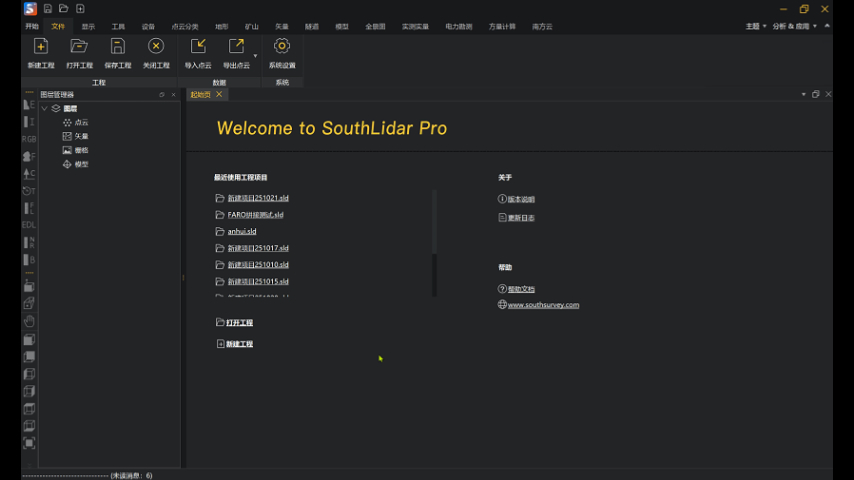Click the quick-access save icon in title bar
Image resolution: width=854 pixels, height=480 pixels.
[47, 9]
